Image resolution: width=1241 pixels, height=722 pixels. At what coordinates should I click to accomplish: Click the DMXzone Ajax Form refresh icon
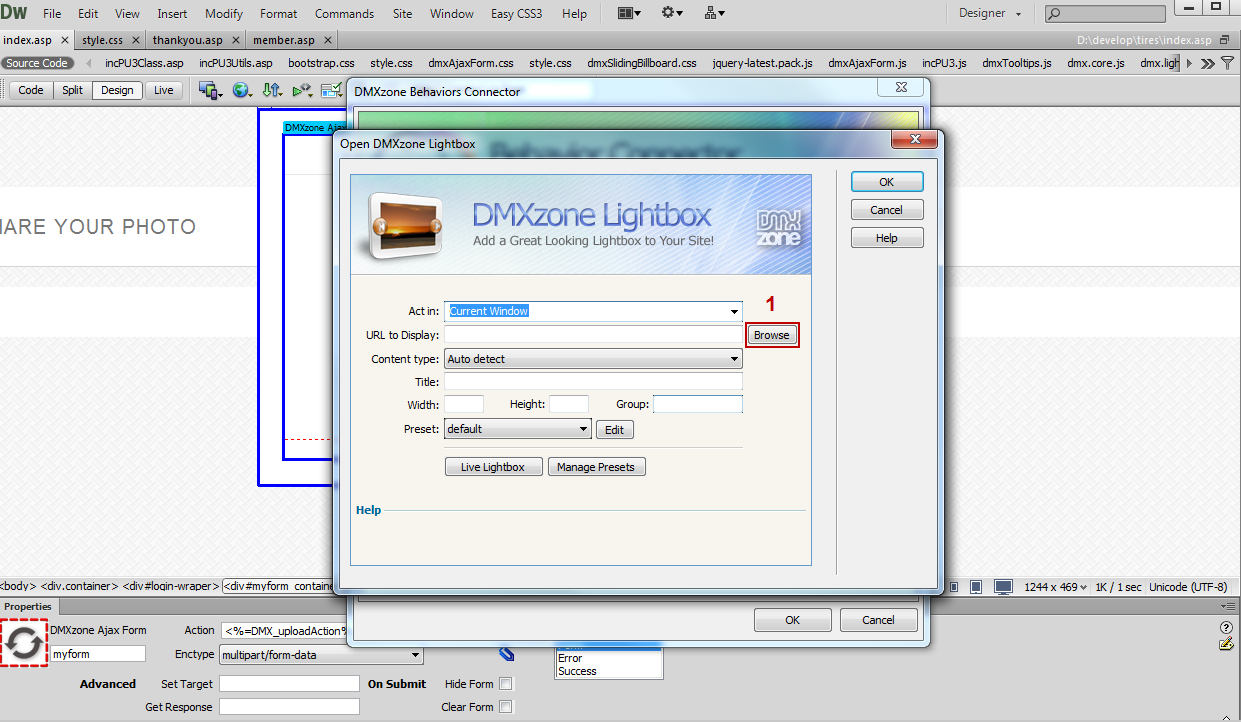[24, 644]
